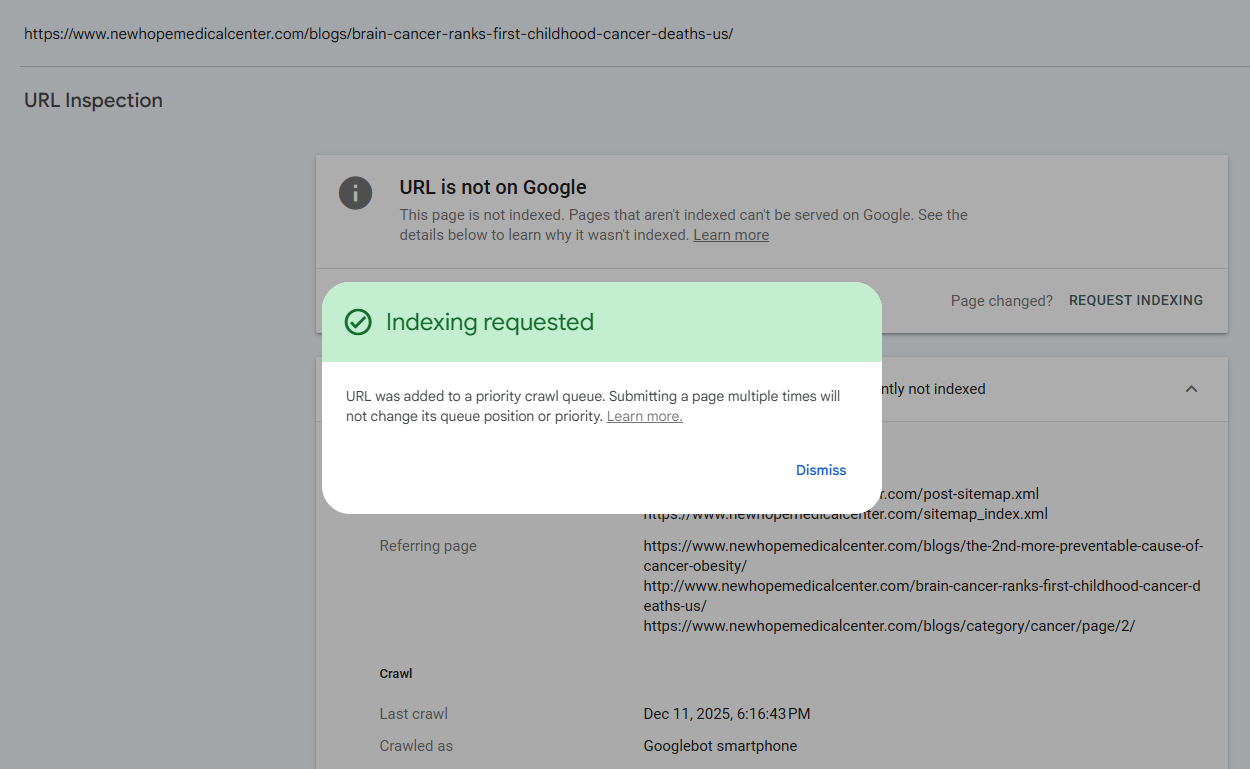The image size is (1250, 769).
Task: Select the Googlebot smartphone value
Action: [x=720, y=746]
